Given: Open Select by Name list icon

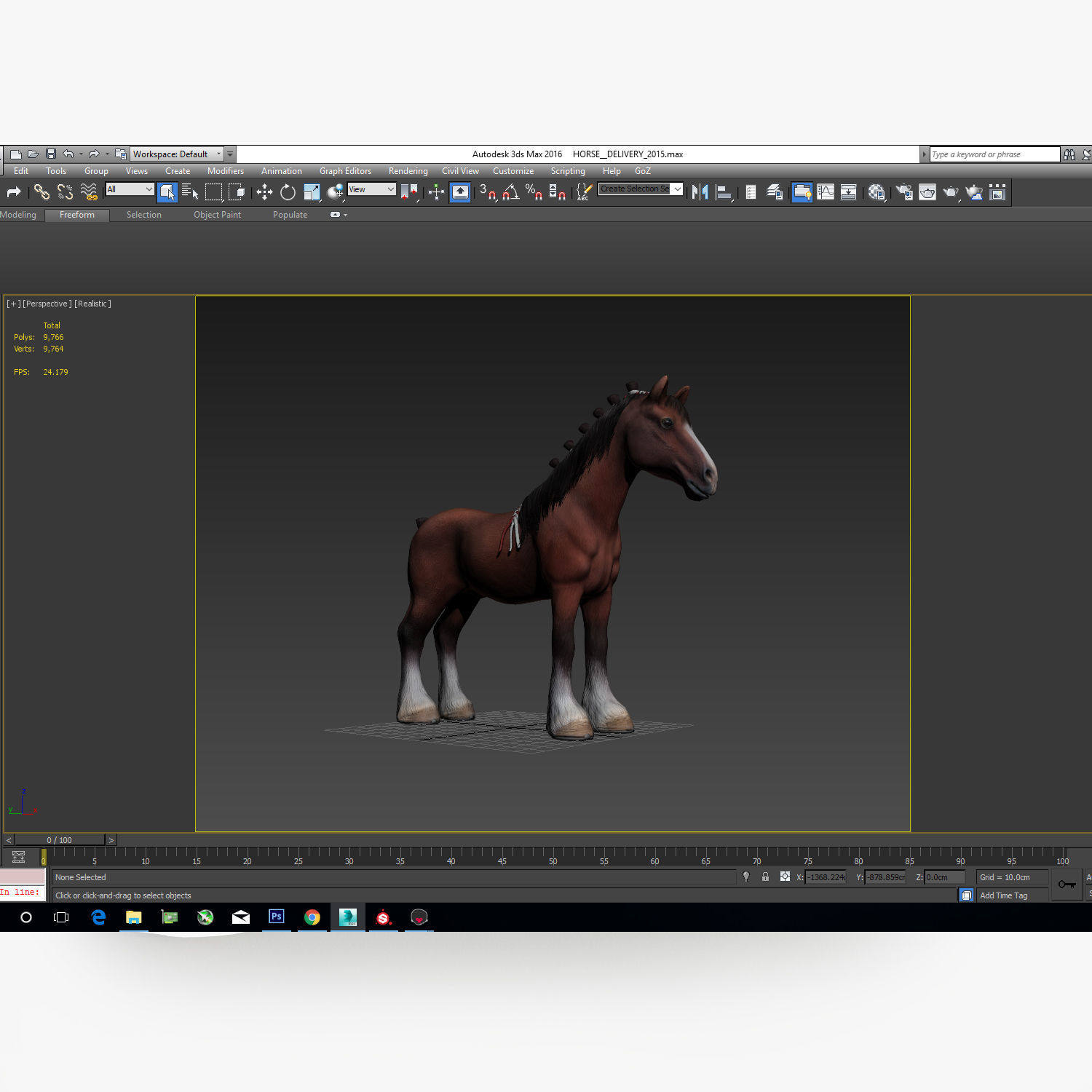Looking at the screenshot, I should click(190, 192).
